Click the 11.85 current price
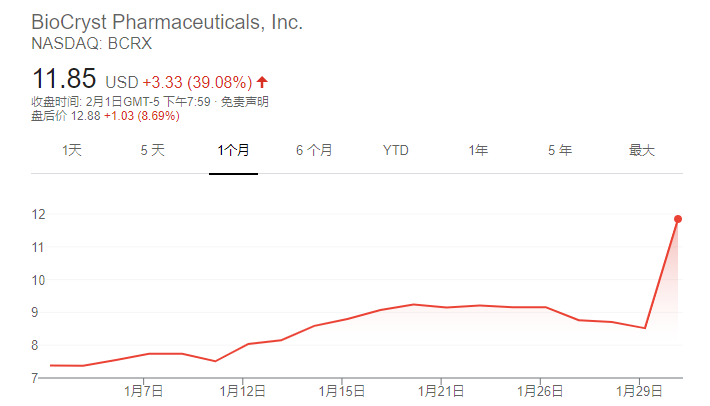The width and height of the screenshot is (710, 406). click(x=64, y=79)
